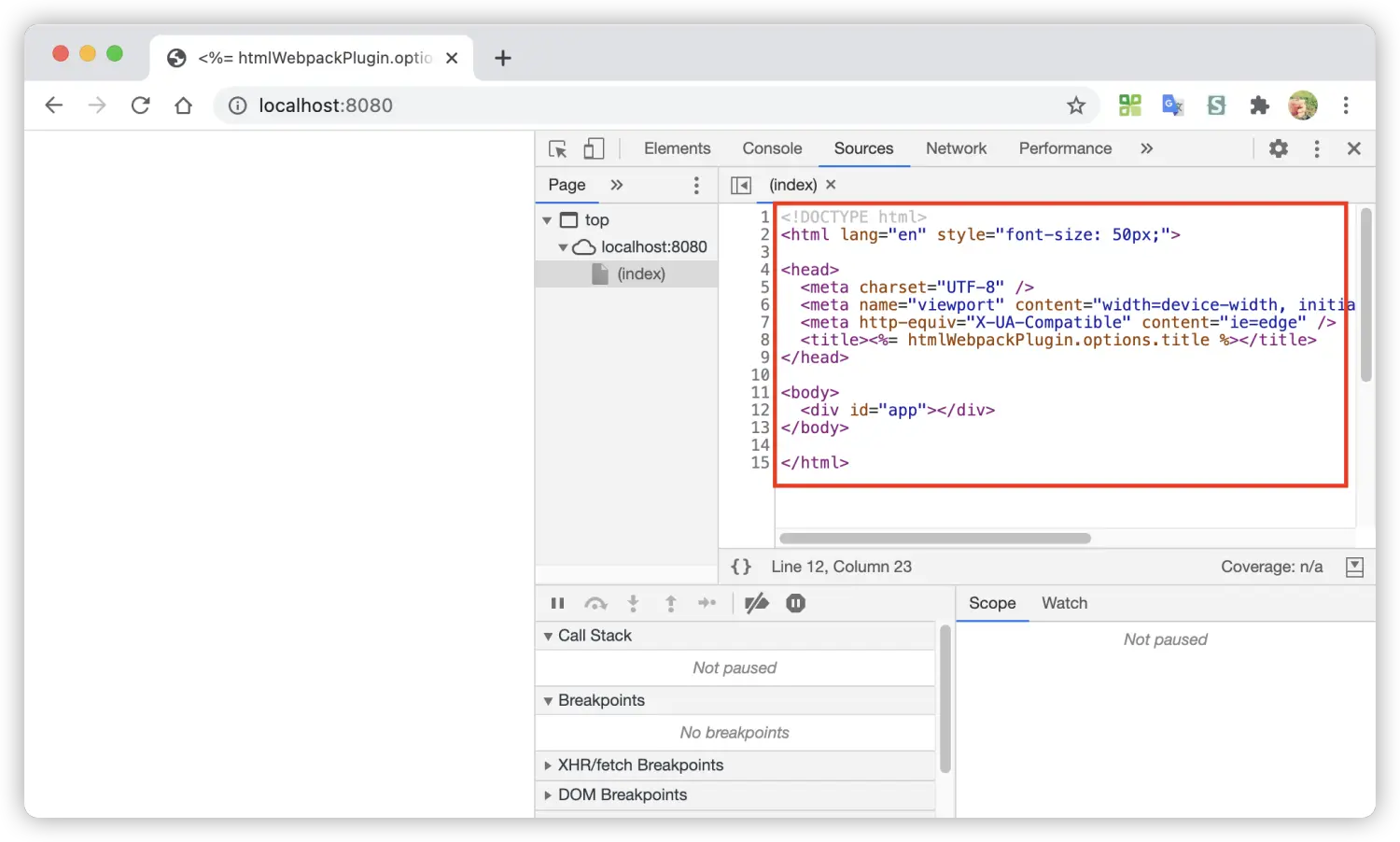Go back to the previous page
The image size is (1400, 842).
pos(54,105)
